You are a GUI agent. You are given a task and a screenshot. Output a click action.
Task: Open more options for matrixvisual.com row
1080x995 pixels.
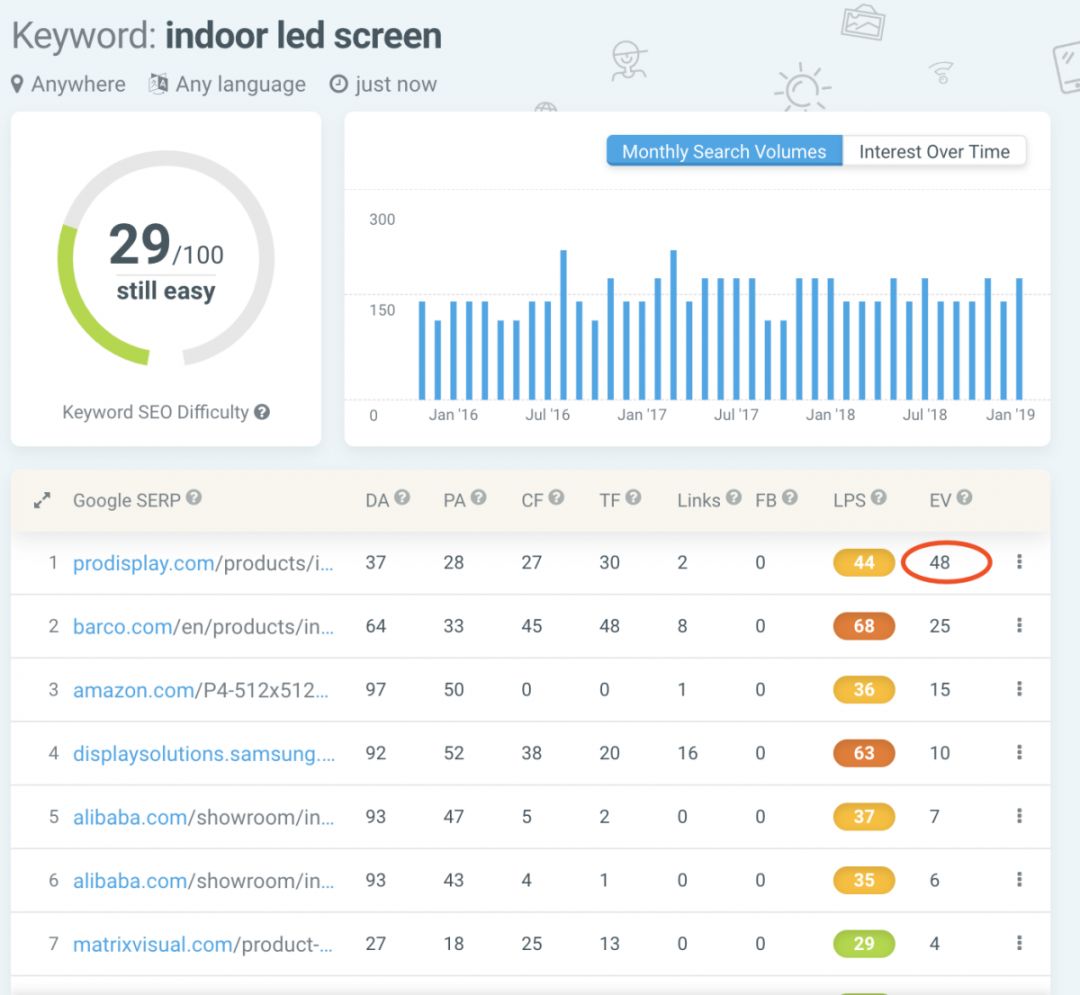click(1019, 943)
